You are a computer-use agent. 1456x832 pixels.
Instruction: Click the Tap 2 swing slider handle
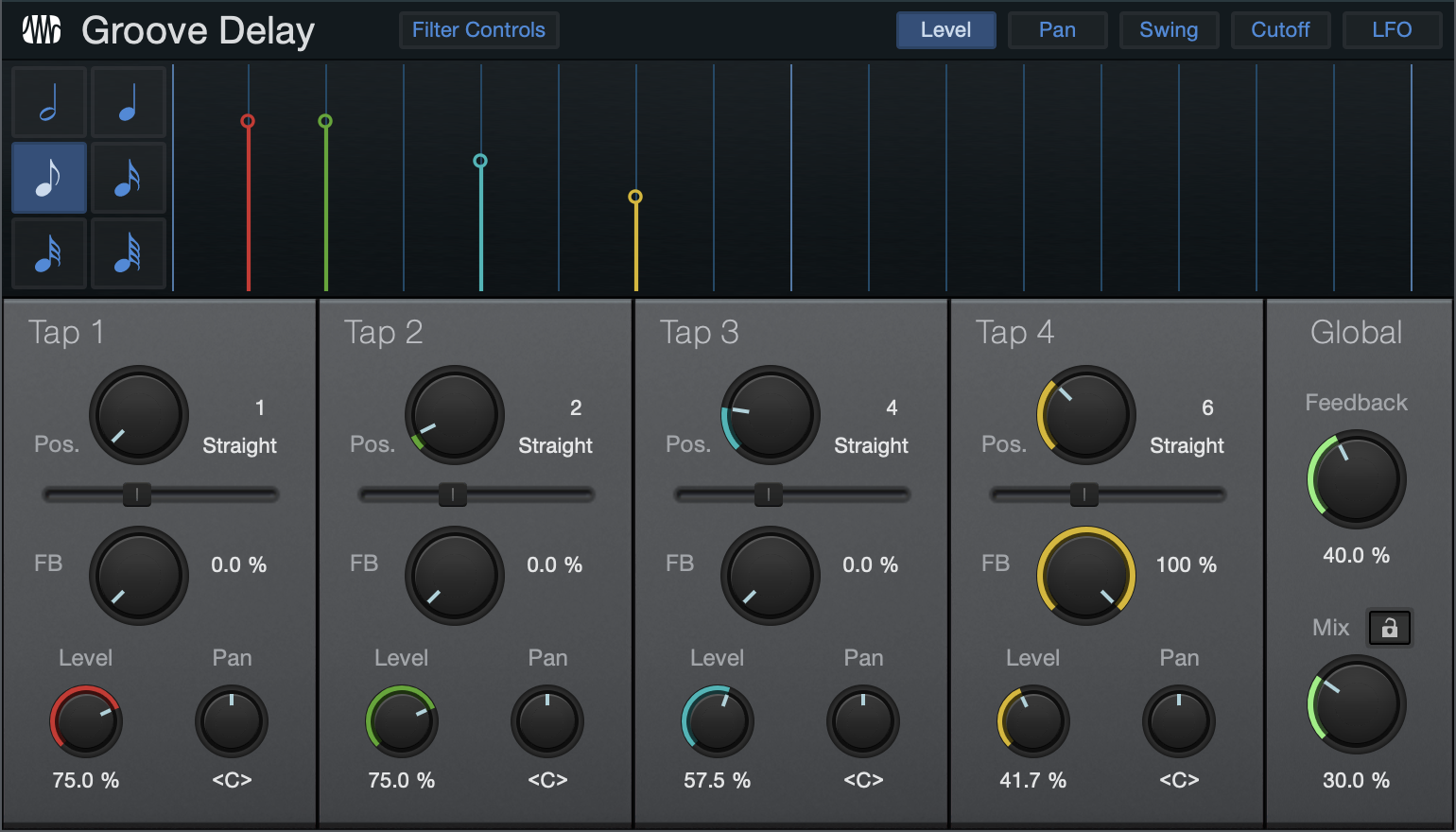click(453, 494)
